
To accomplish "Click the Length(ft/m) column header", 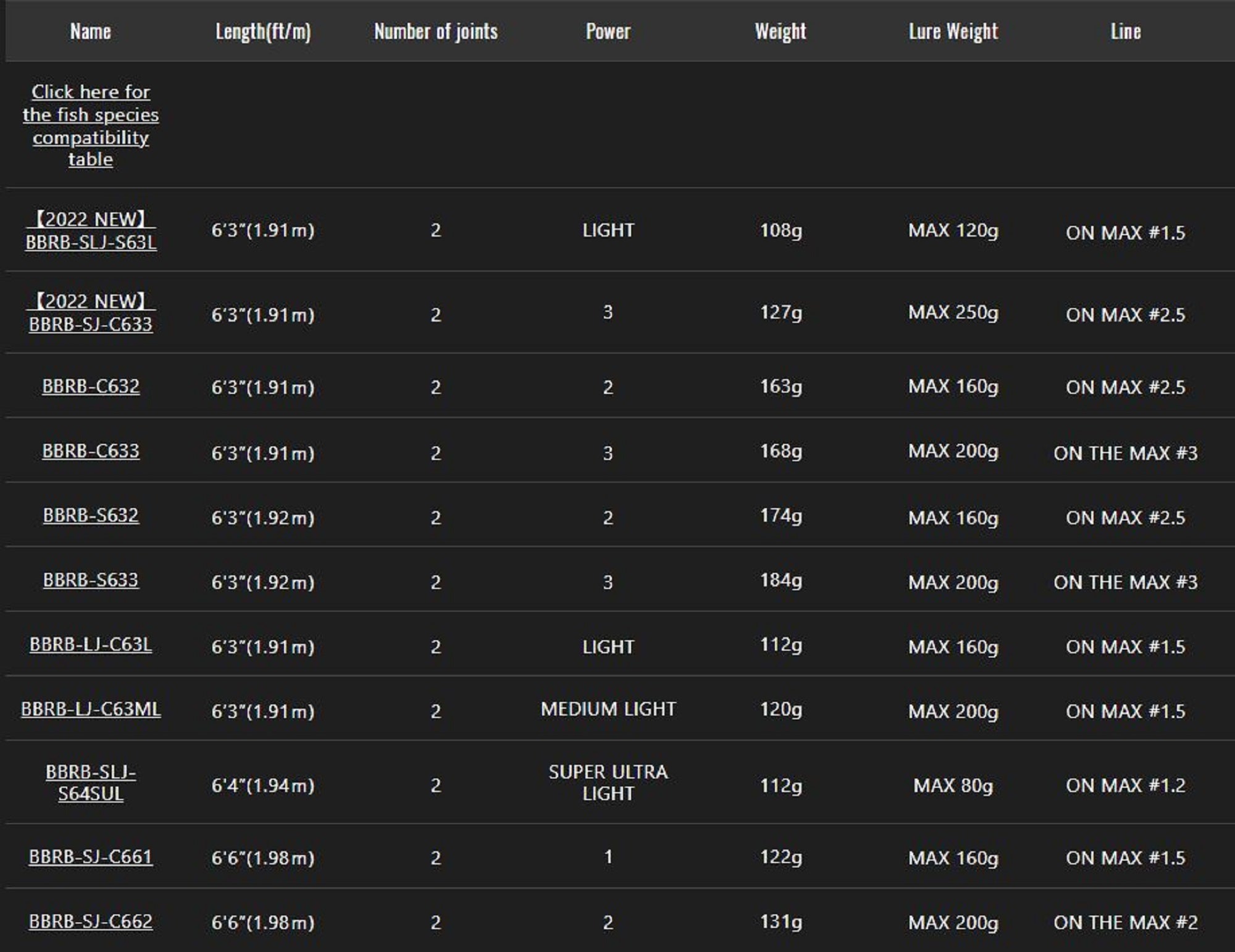I will [263, 31].
